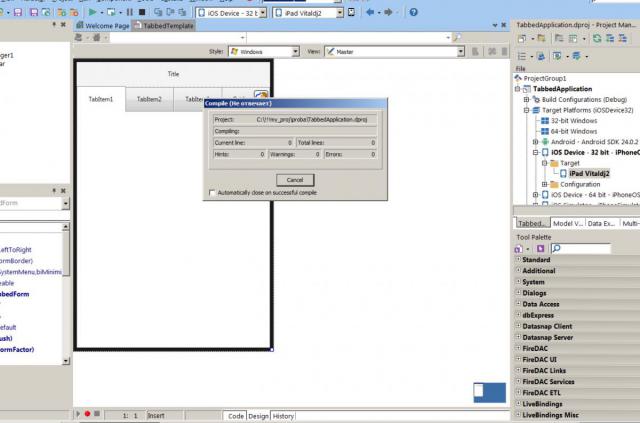Click the blue Help question mark icon

[x=413, y=12]
